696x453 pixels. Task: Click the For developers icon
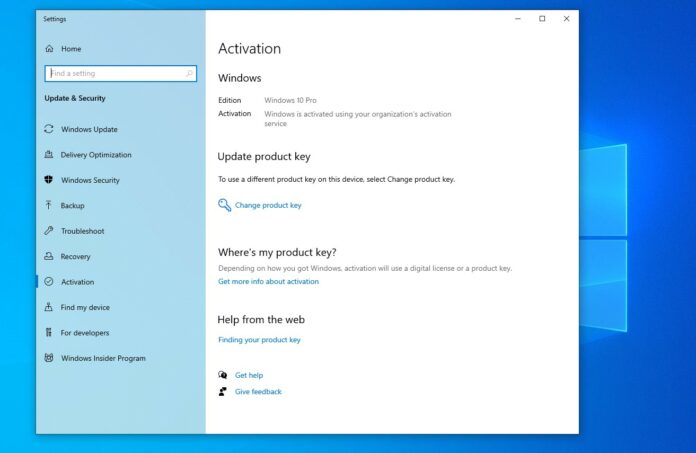(48, 332)
